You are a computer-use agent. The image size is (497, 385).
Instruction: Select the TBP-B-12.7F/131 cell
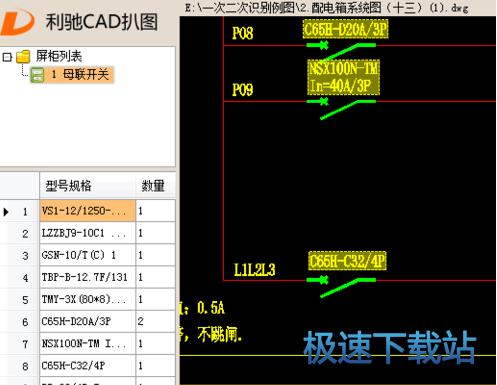(x=87, y=277)
